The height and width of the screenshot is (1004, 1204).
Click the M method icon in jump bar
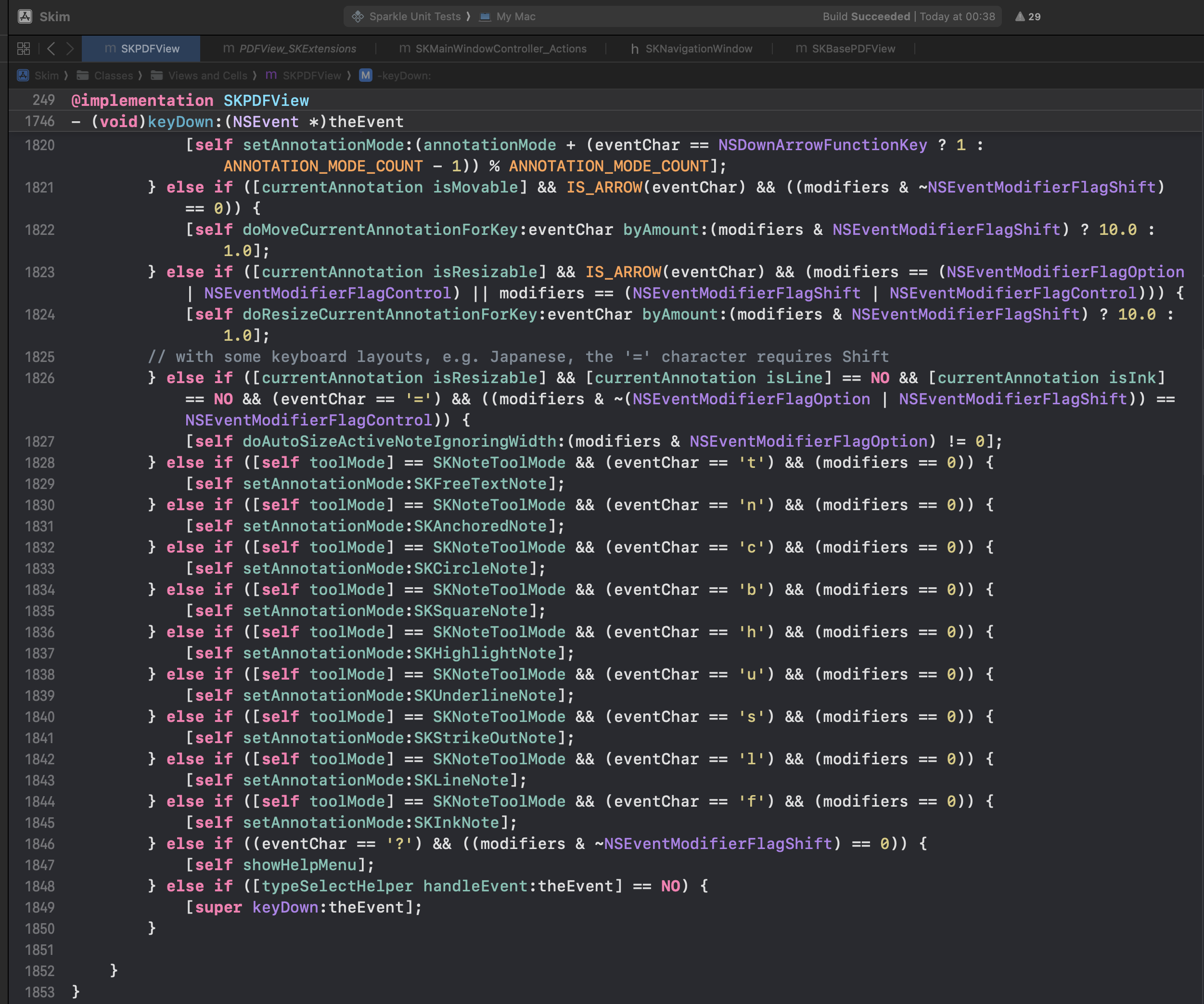point(365,76)
